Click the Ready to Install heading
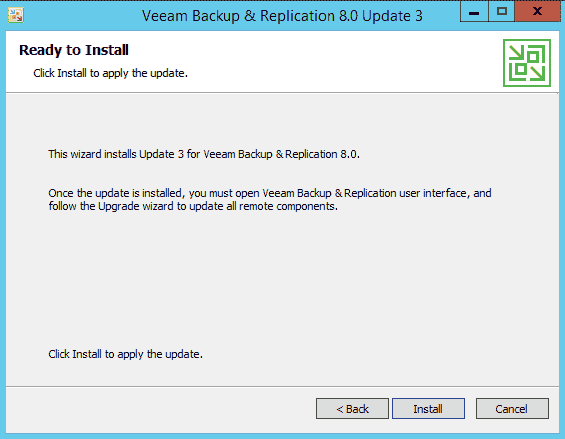 pos(74,50)
